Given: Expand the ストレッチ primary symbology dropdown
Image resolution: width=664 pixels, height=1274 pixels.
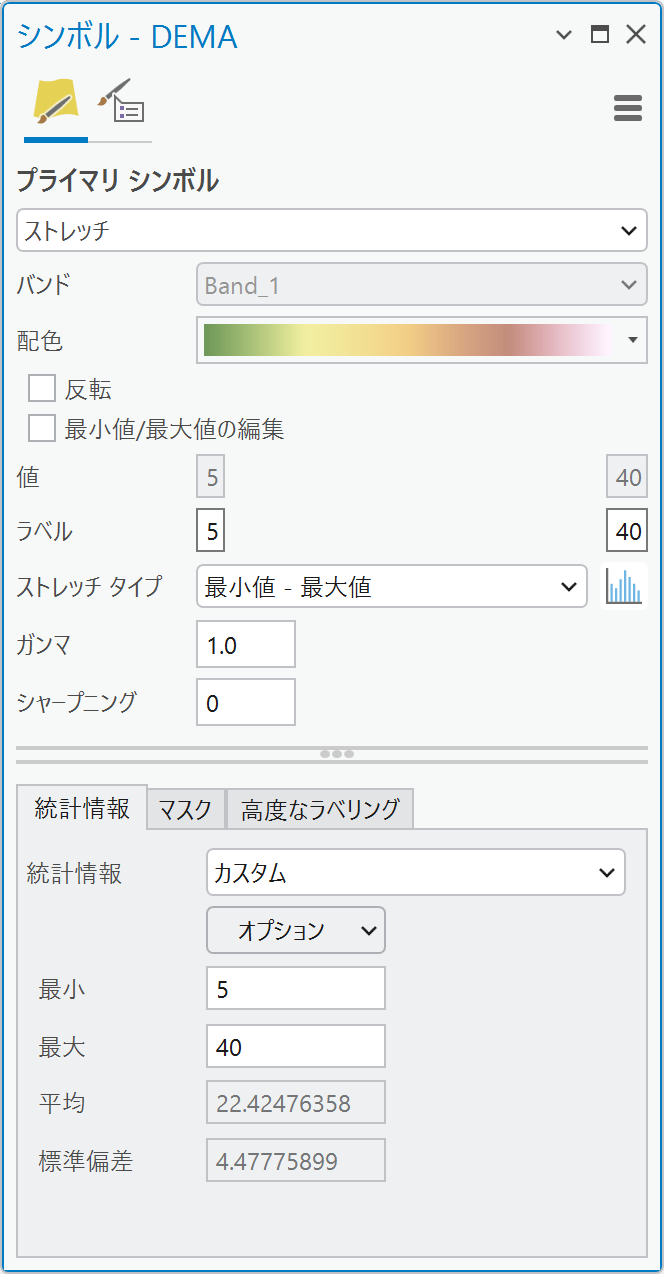Looking at the screenshot, I should click(331, 230).
